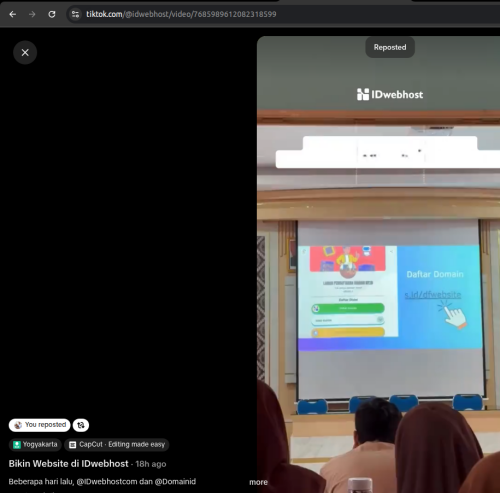Click the You reposted badge
500x493 pixels.
pyautogui.click(x=40, y=425)
